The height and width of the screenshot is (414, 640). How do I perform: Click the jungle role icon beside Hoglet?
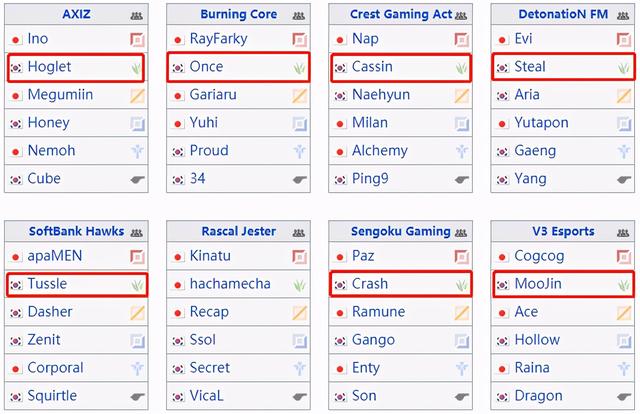pyautogui.click(x=137, y=68)
